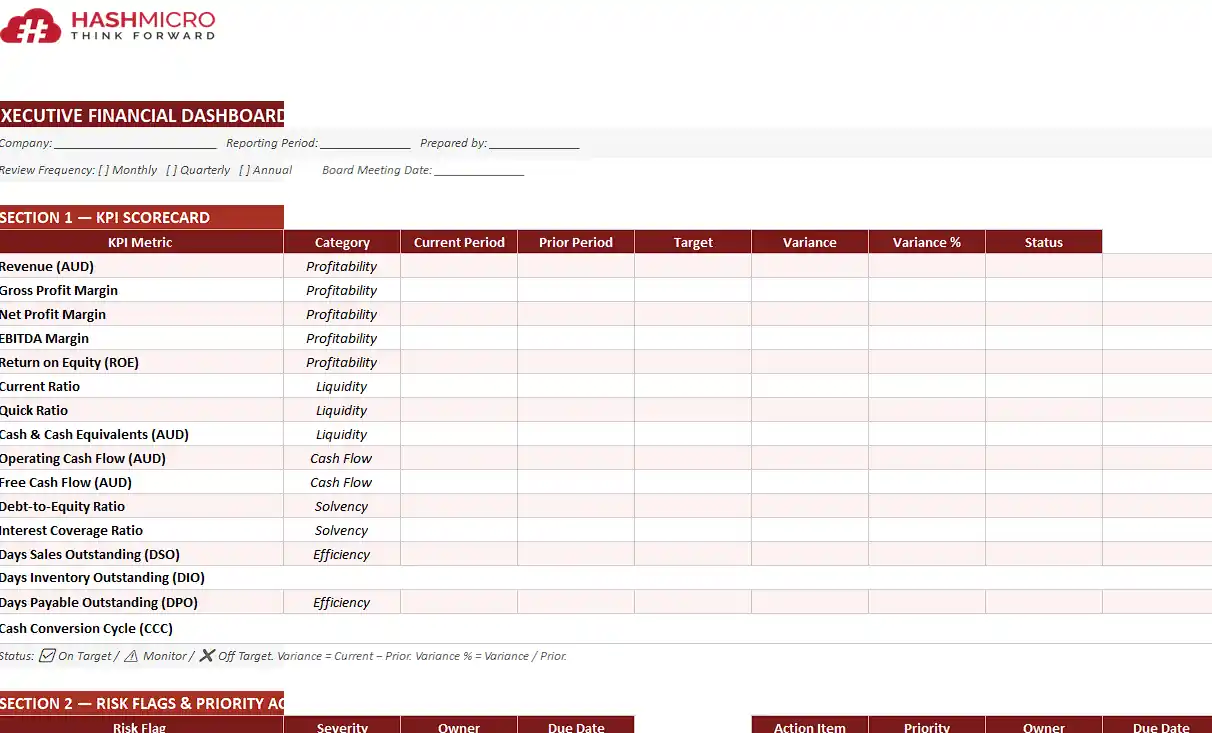The height and width of the screenshot is (733, 1212).
Task: Select the Reporting Period blank line
Action: [365, 144]
